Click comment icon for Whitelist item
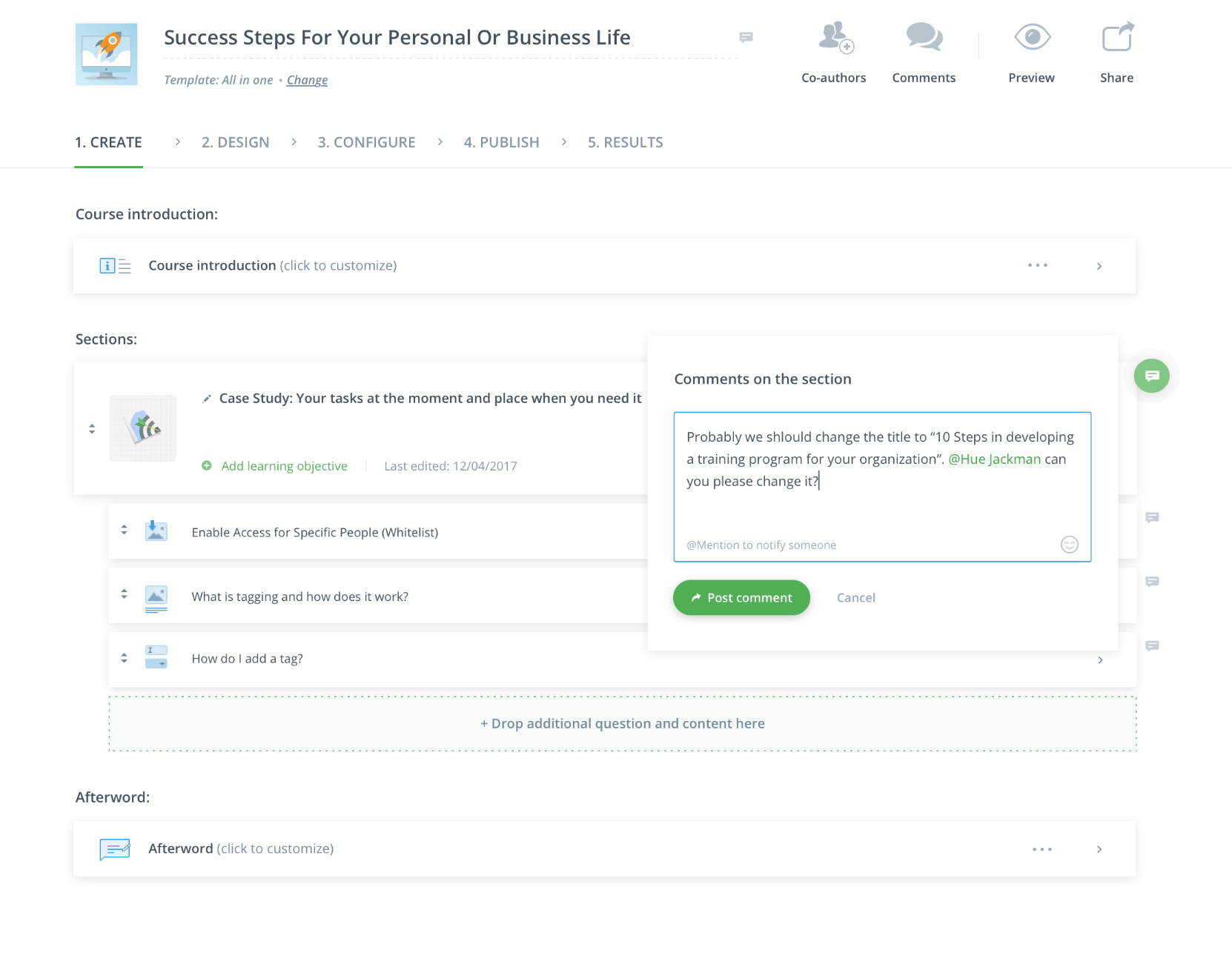1232x953 pixels. coord(1152,517)
